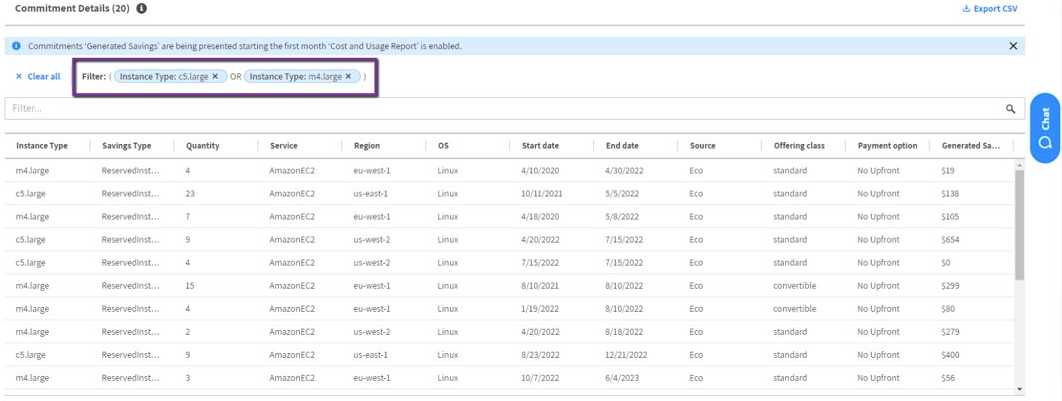
Task: Click end date 6/4/2023 cell
Action: [x=622, y=378]
